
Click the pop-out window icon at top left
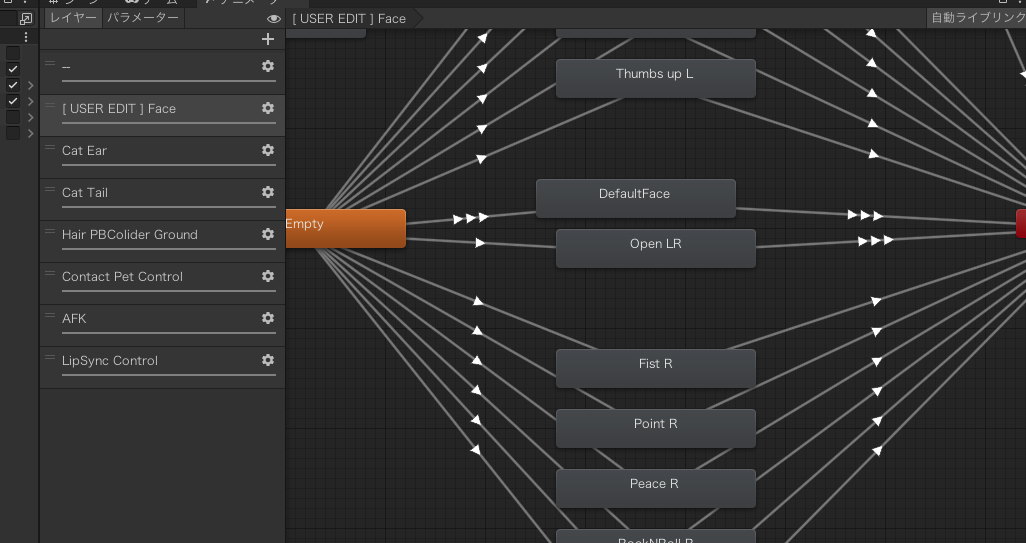[x=26, y=18]
